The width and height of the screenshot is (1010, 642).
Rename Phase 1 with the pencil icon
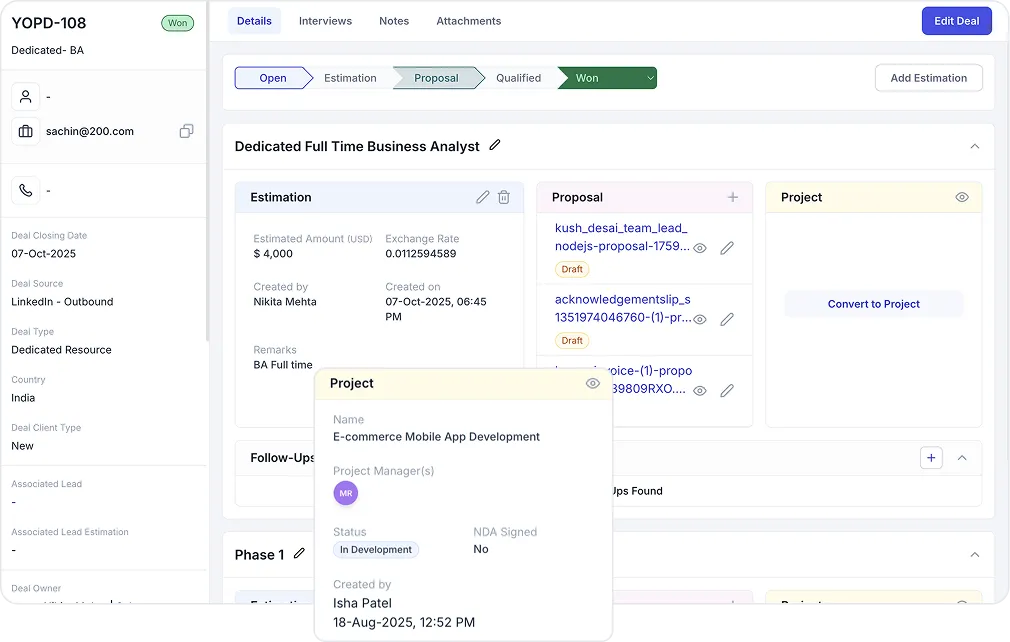tap(299, 553)
